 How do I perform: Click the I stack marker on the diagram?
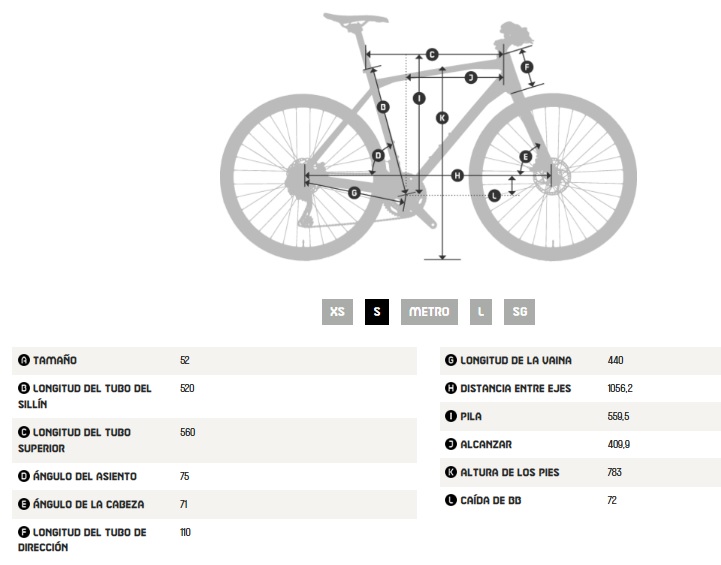point(419,98)
